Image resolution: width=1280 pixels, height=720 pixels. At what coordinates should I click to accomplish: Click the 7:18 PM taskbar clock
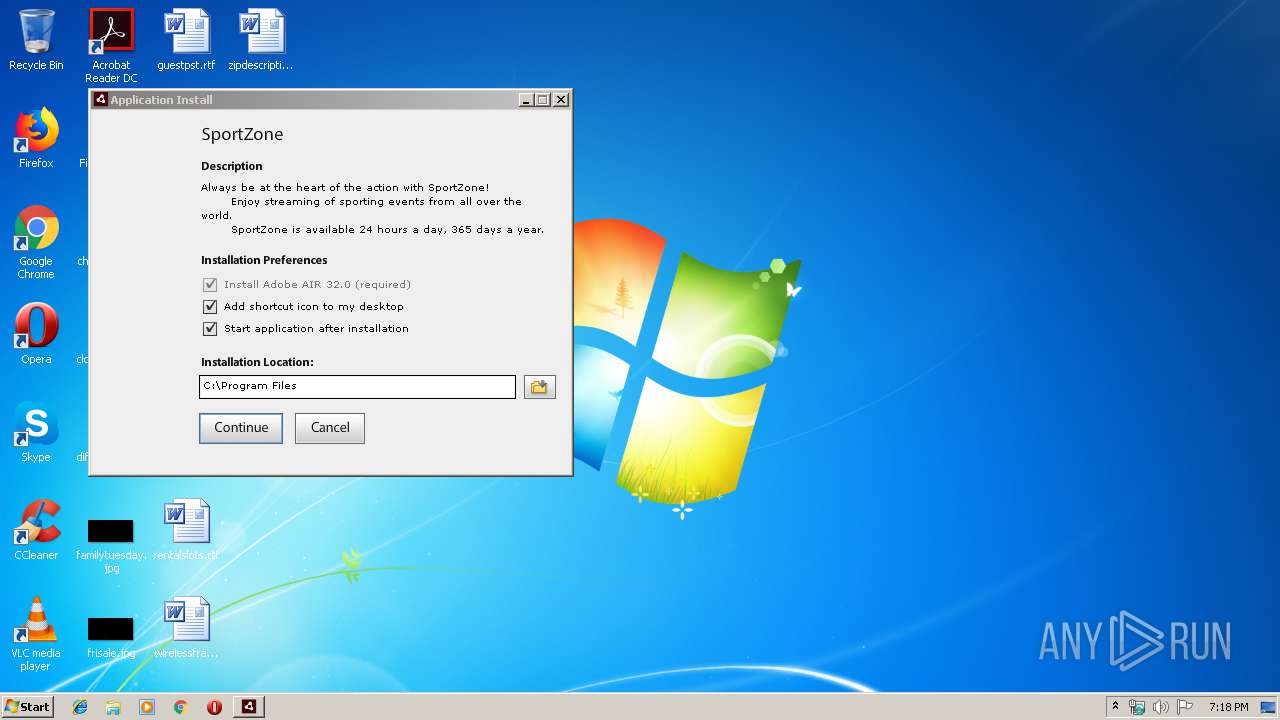coord(1228,707)
